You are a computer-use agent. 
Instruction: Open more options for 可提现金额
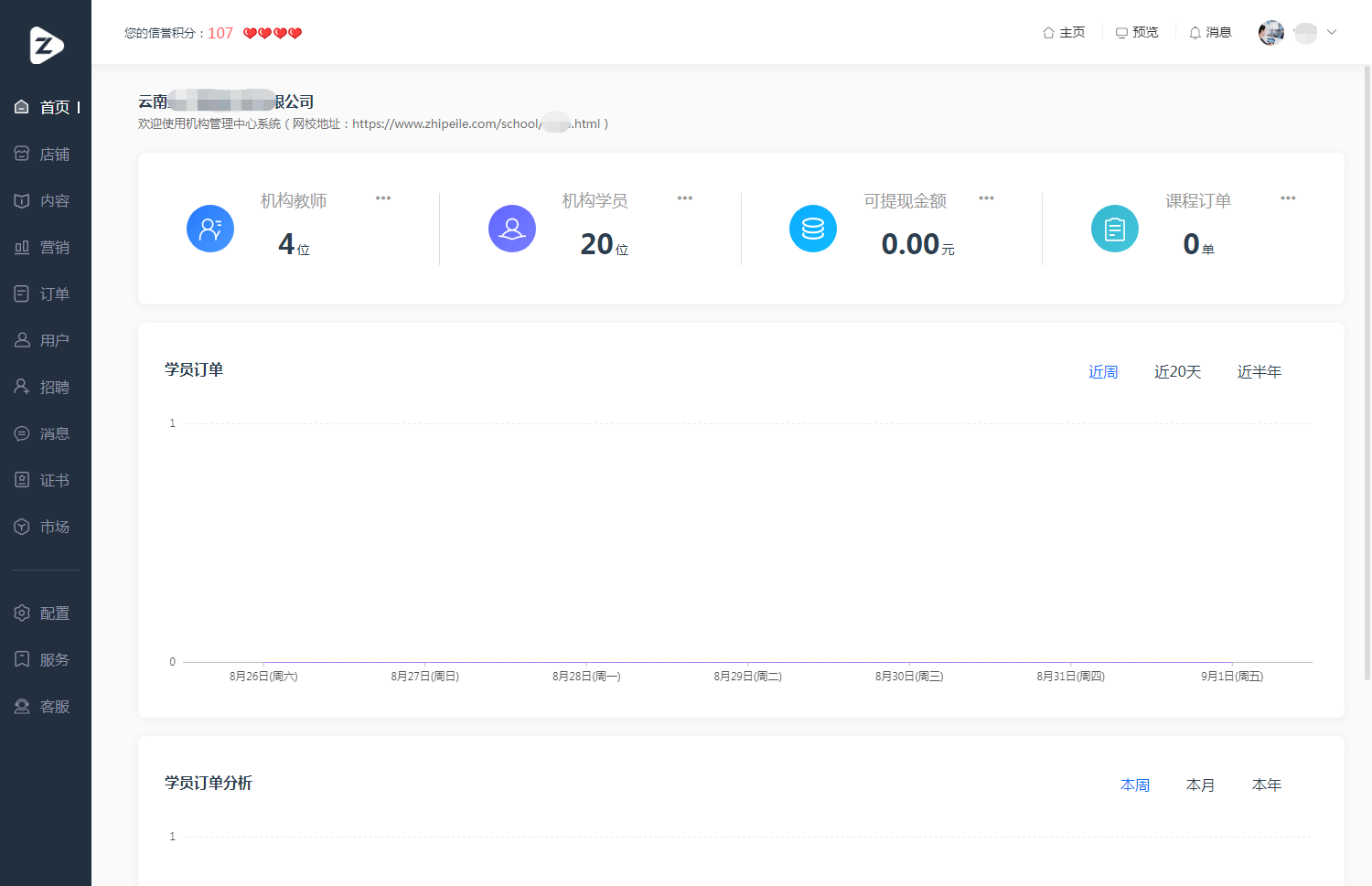point(986,198)
